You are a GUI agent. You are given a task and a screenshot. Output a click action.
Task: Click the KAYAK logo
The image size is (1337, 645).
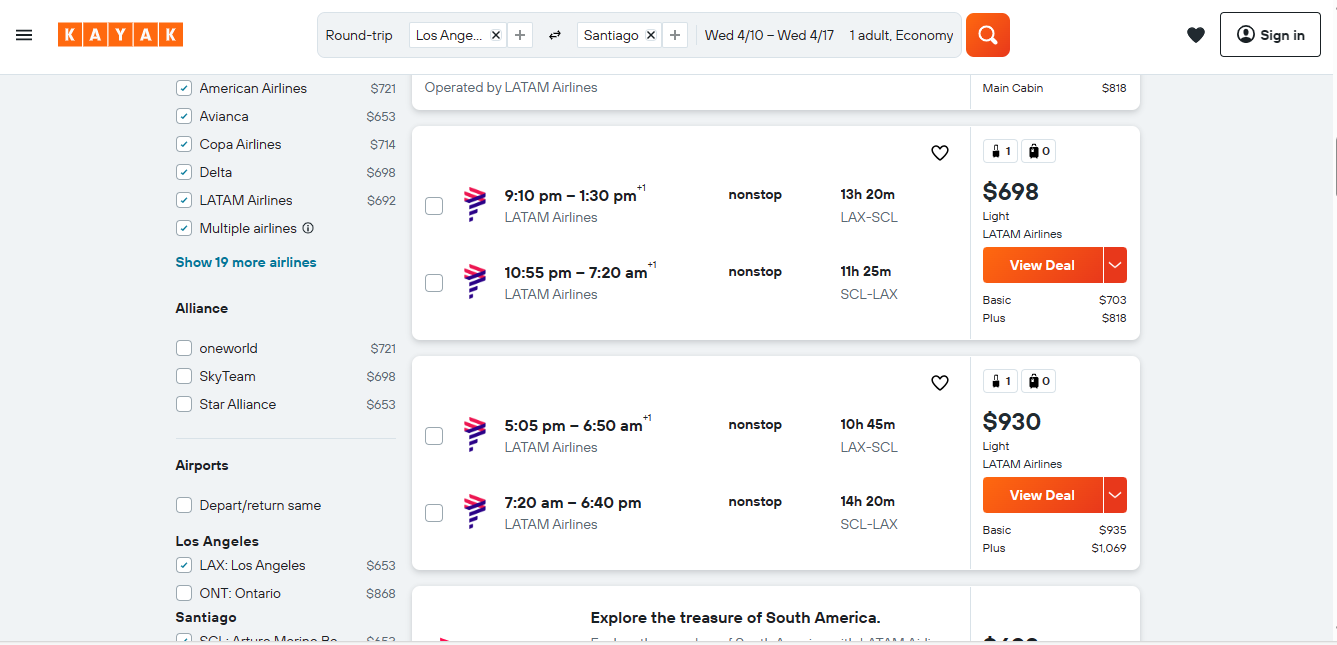pyautogui.click(x=120, y=35)
